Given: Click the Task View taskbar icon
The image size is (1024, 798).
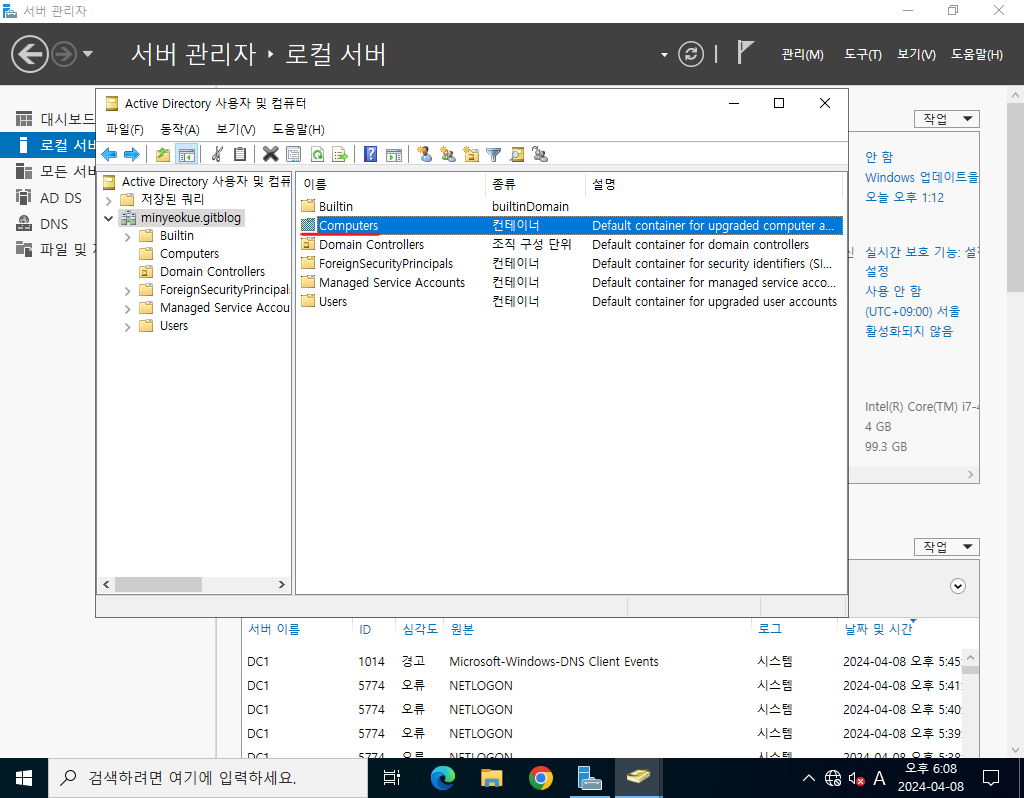Looking at the screenshot, I should 392,778.
